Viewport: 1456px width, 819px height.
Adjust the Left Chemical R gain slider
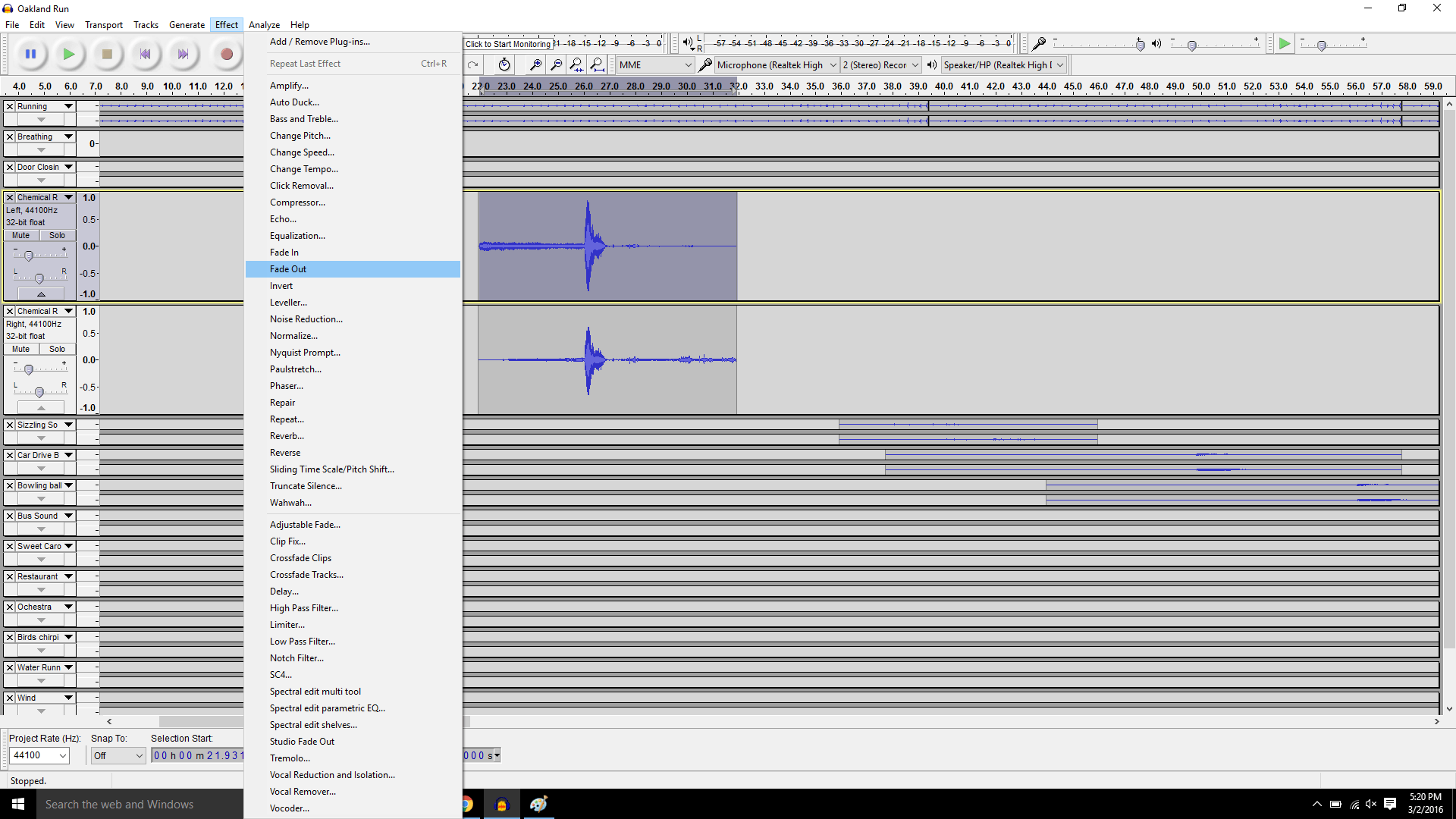pyautogui.click(x=29, y=256)
